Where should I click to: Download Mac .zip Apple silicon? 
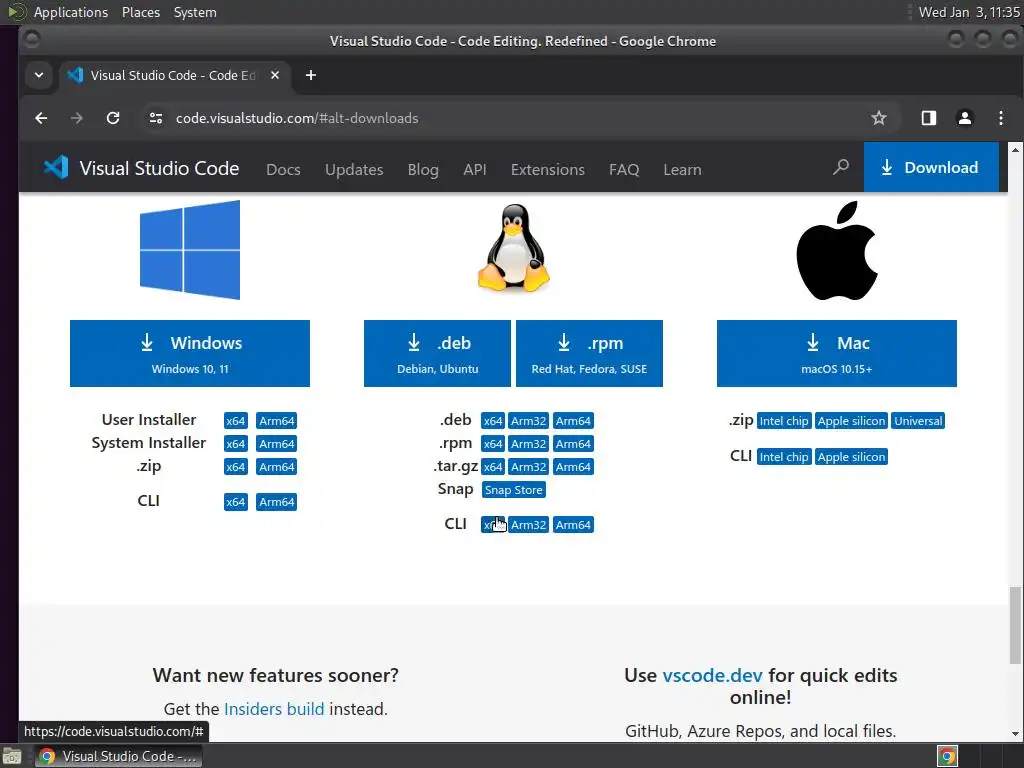click(852, 421)
